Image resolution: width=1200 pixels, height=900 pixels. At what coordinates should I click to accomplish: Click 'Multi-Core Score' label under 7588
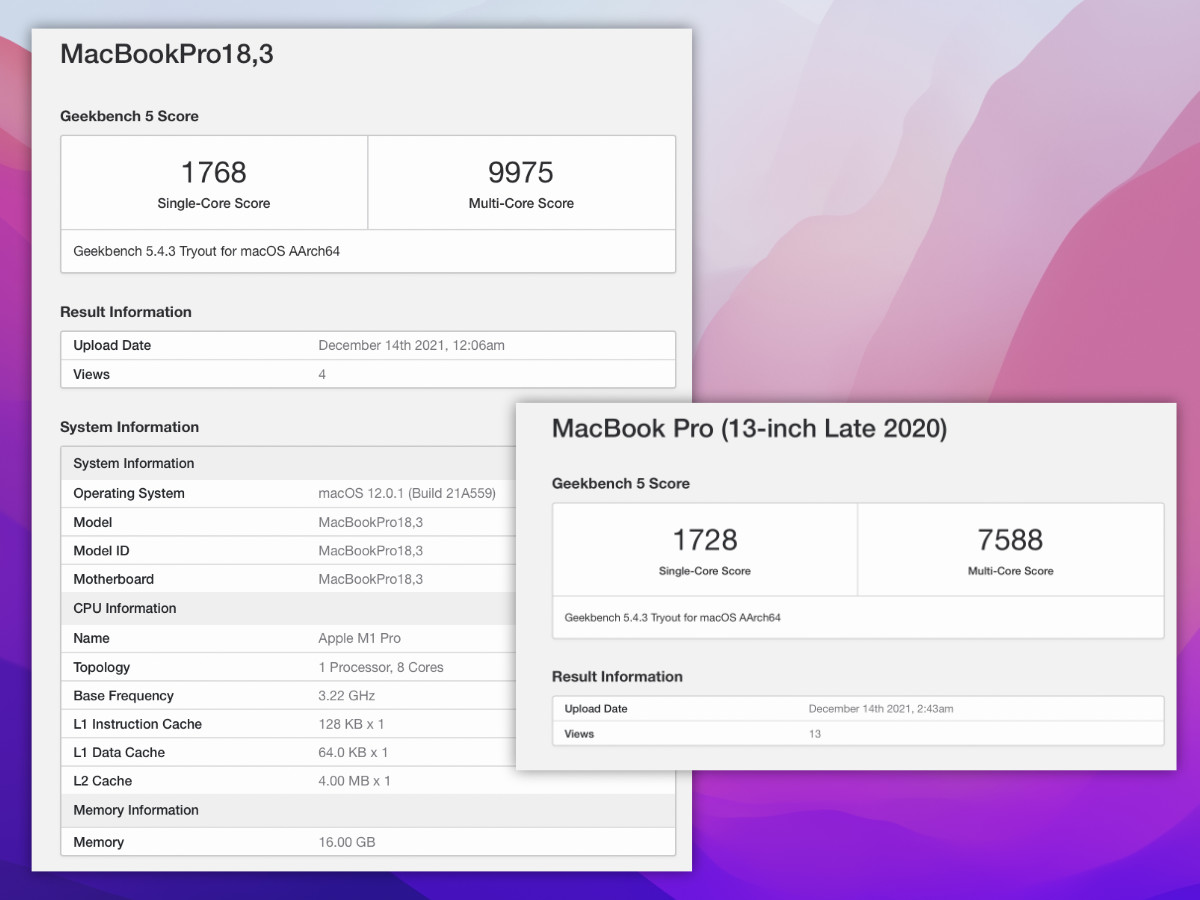[1011, 571]
